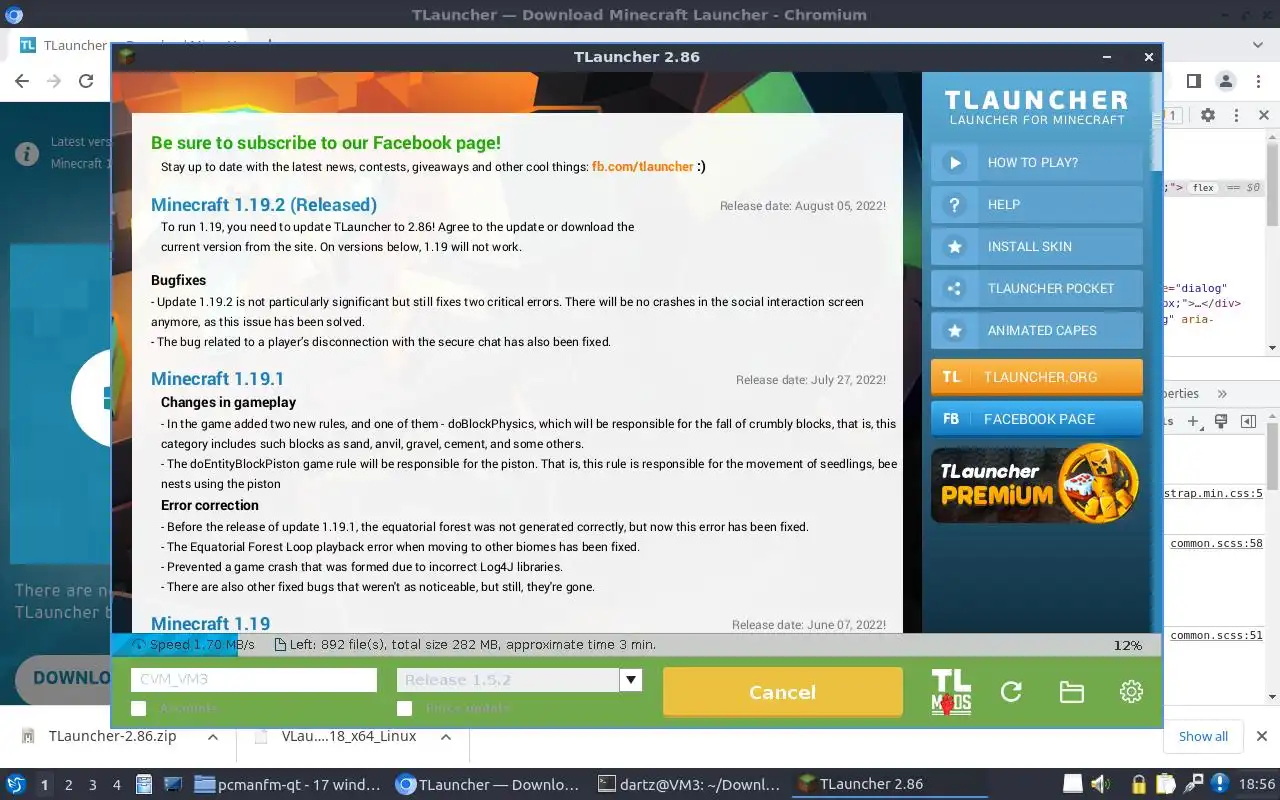Click the TL icon on TLauncher.org button

(x=951, y=377)
